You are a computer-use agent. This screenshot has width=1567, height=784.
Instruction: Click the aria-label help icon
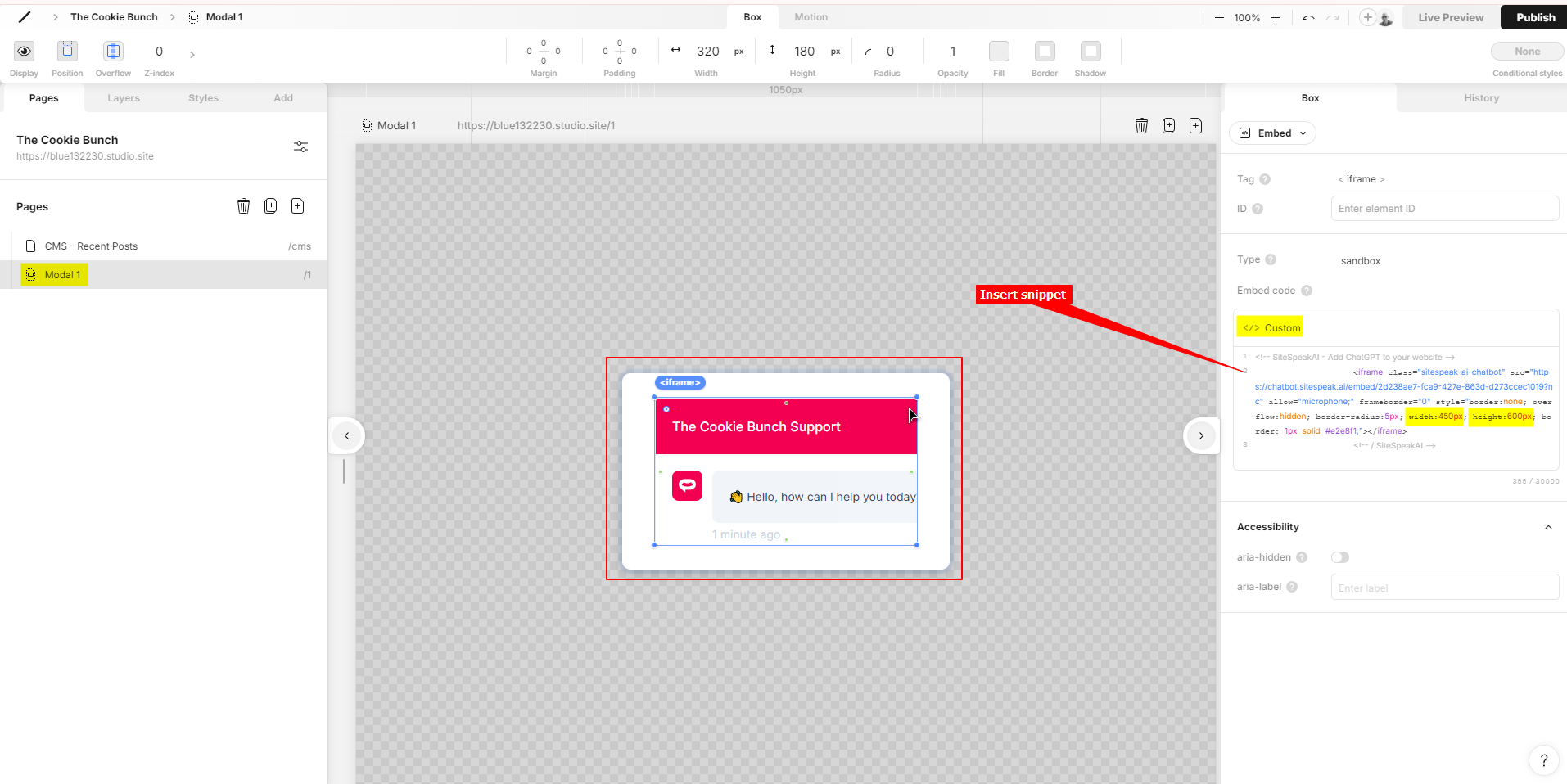(x=1292, y=587)
